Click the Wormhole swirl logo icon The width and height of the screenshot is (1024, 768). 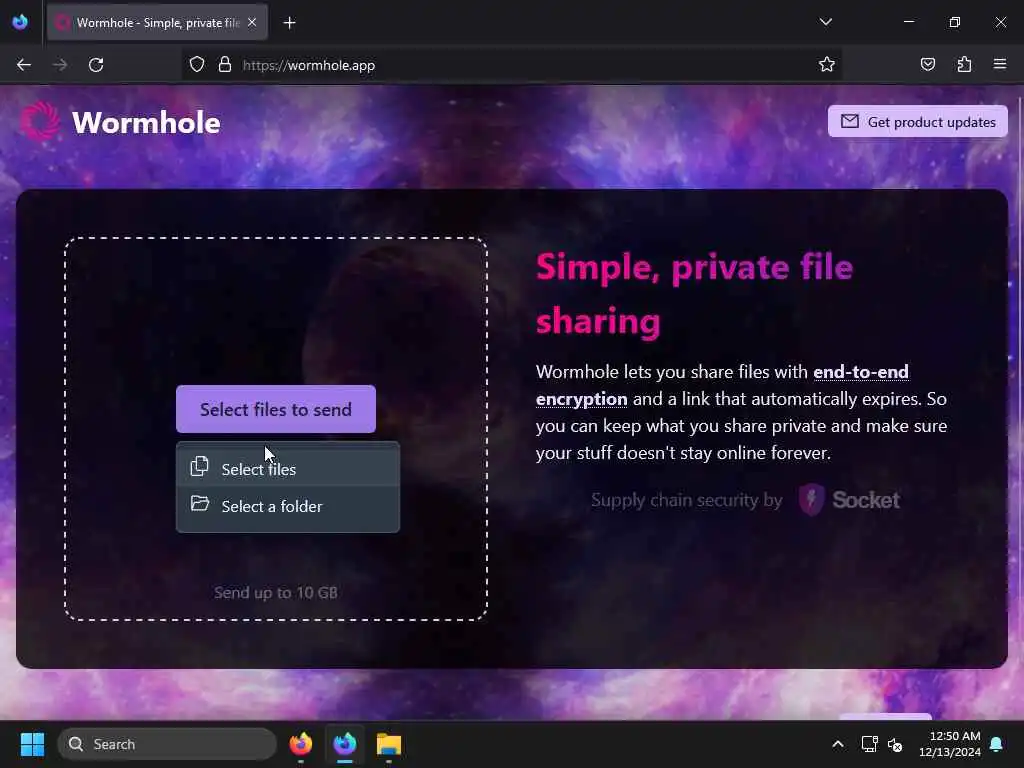[40, 121]
